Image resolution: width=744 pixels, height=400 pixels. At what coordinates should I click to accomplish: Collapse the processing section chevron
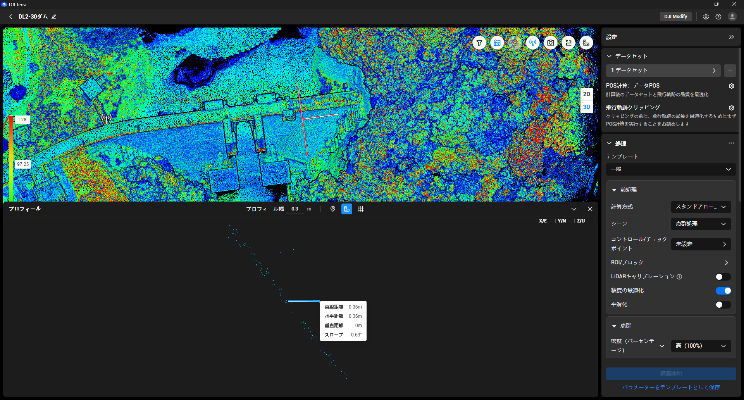click(x=609, y=143)
